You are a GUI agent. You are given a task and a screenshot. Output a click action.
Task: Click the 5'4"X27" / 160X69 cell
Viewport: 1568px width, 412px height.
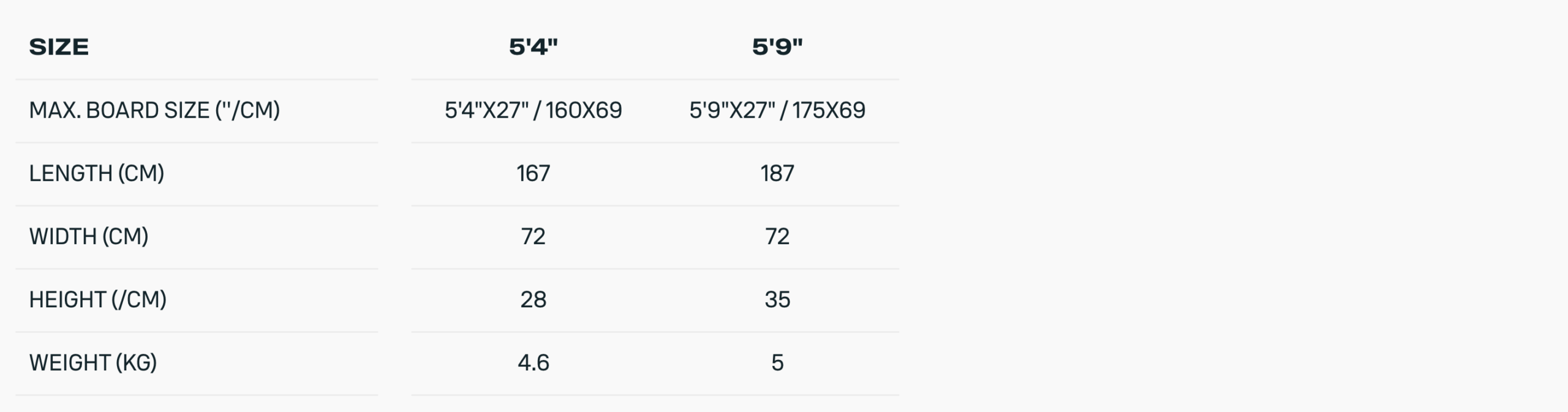[x=533, y=110]
